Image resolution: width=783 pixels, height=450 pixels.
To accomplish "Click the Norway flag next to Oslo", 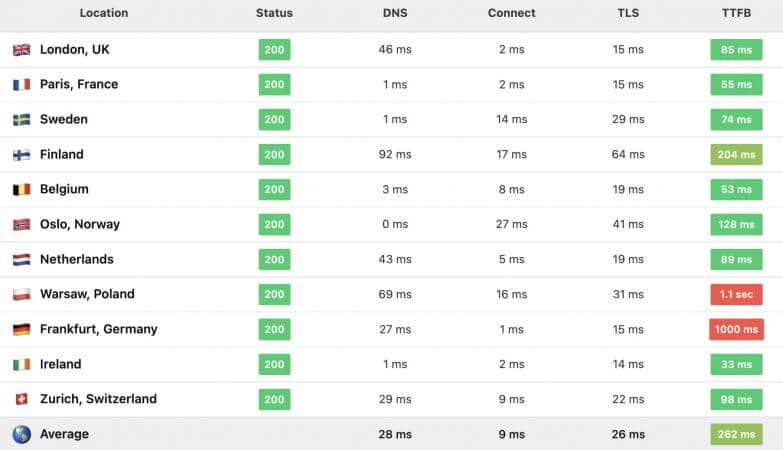I will [21, 224].
